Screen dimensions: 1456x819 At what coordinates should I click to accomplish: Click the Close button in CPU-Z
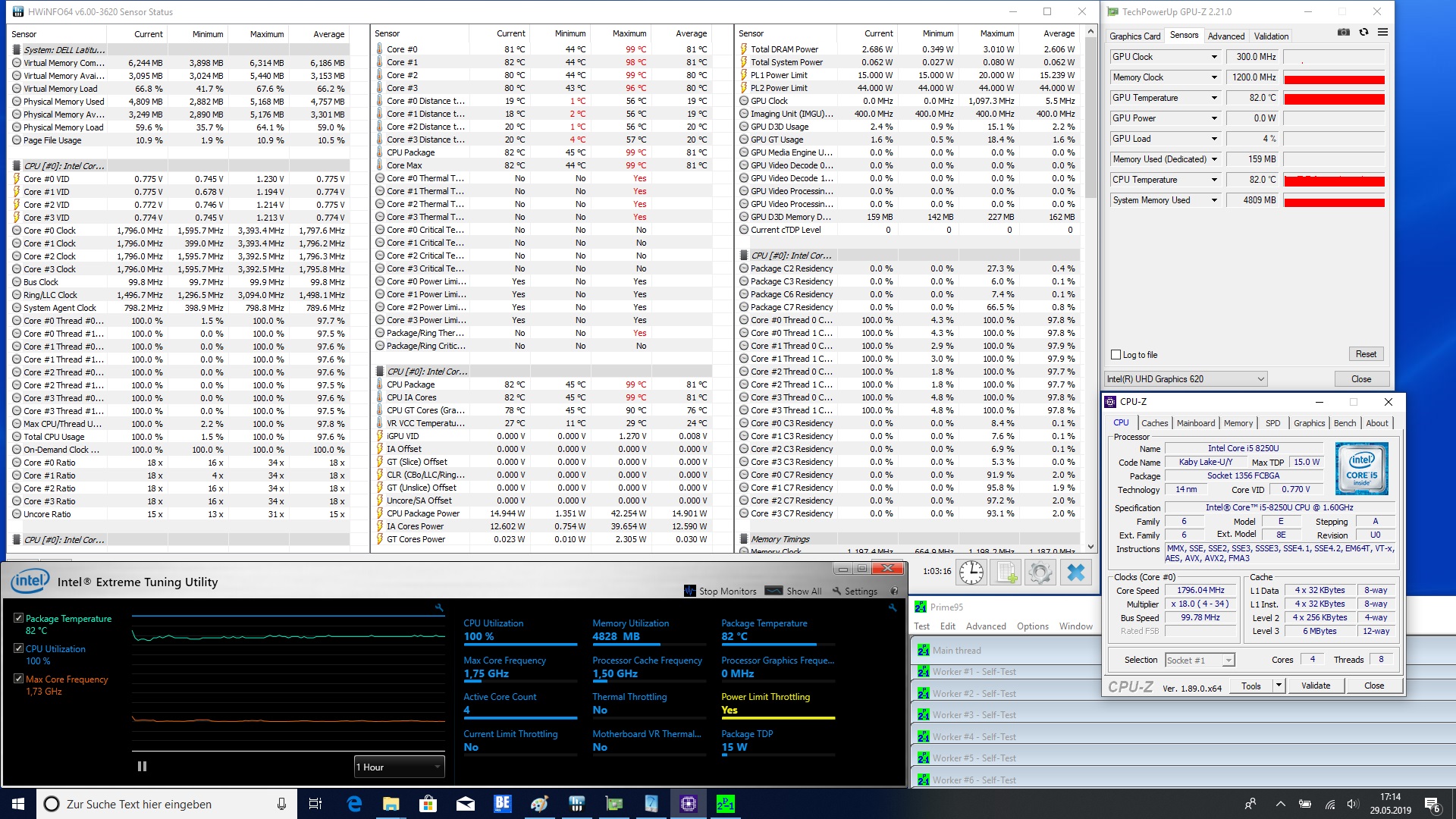1374,686
